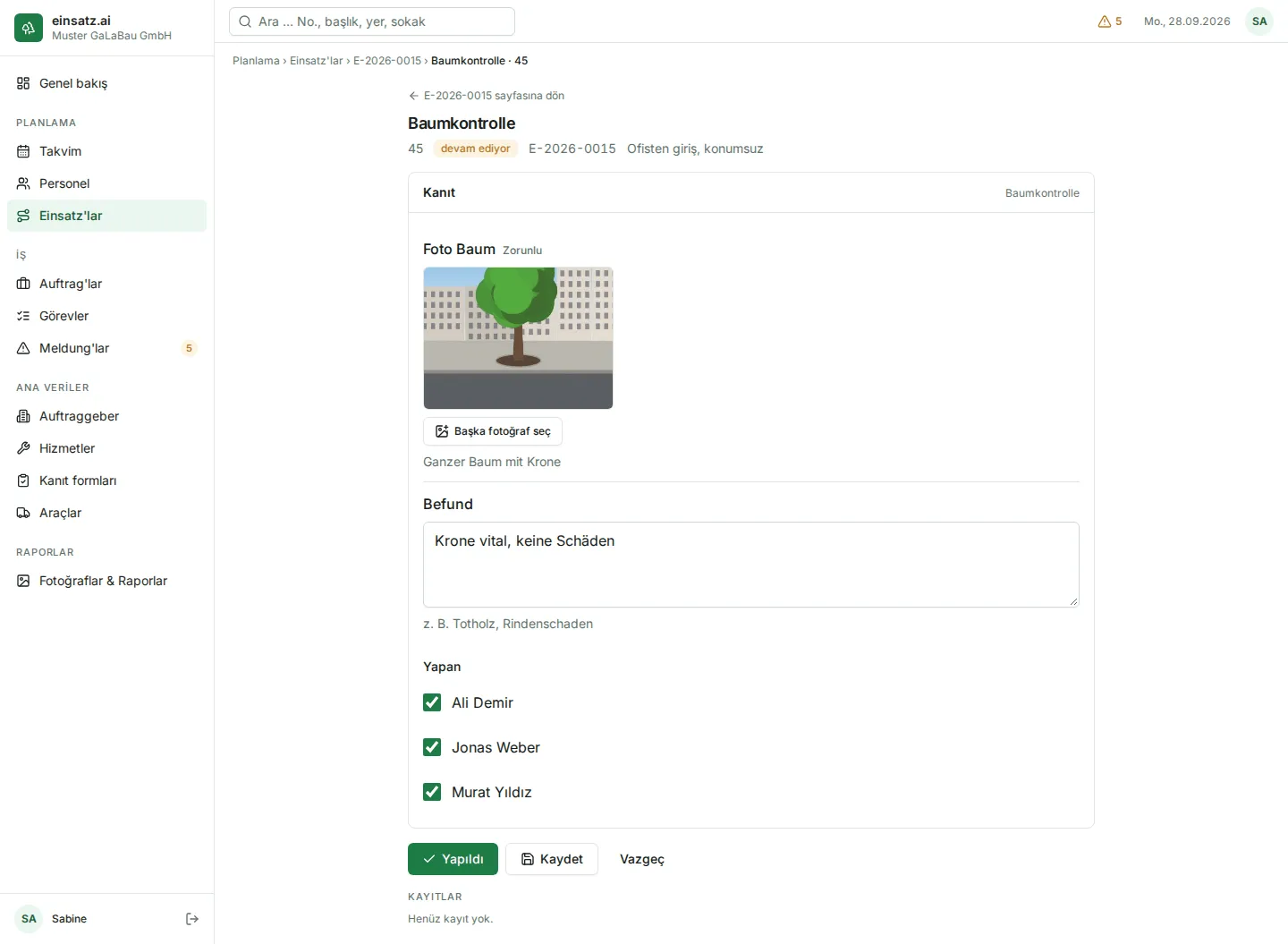Viewport: 1288px width, 944px height.
Task: Click Başka fotoğraf seç button
Action: (x=493, y=431)
